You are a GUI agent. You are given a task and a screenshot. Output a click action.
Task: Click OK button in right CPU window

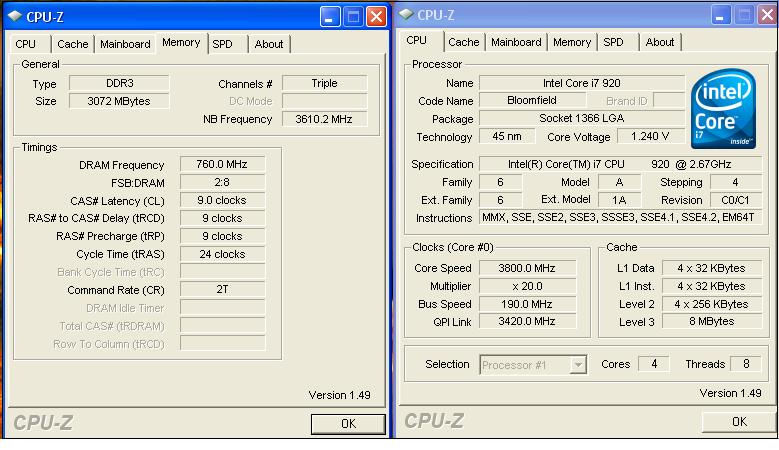(x=739, y=422)
